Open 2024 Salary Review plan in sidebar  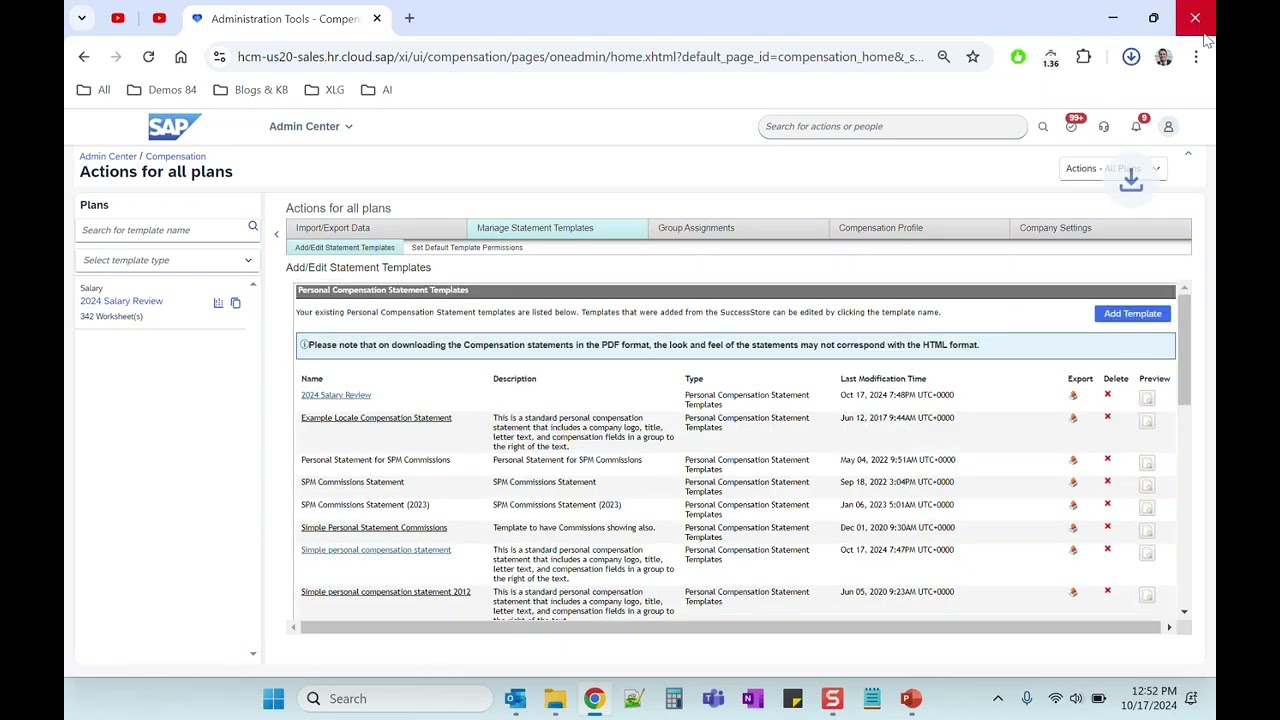pos(121,301)
